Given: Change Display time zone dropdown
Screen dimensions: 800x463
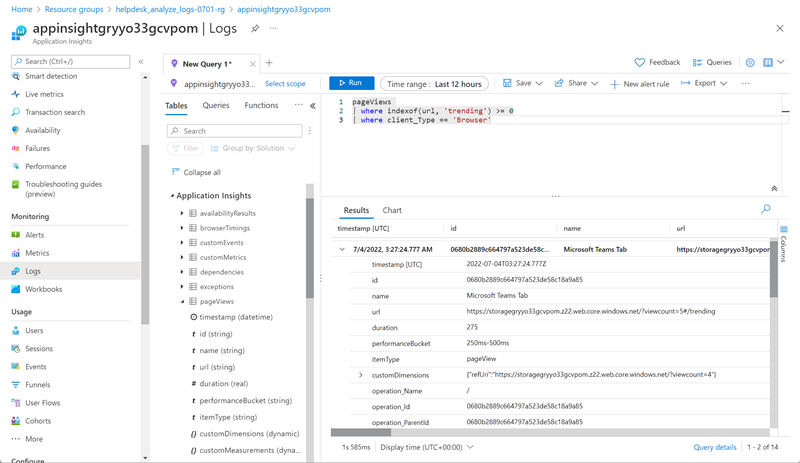Looking at the screenshot, I should 427,447.
